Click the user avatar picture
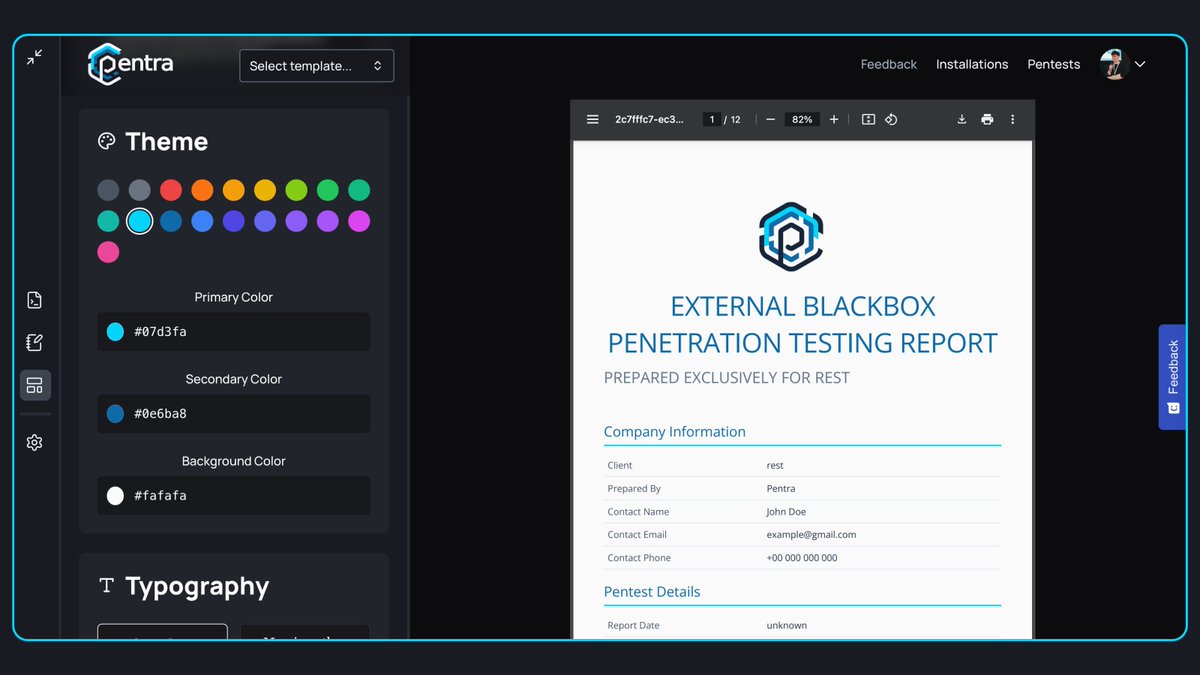This screenshot has height=675, width=1200. (x=1115, y=64)
